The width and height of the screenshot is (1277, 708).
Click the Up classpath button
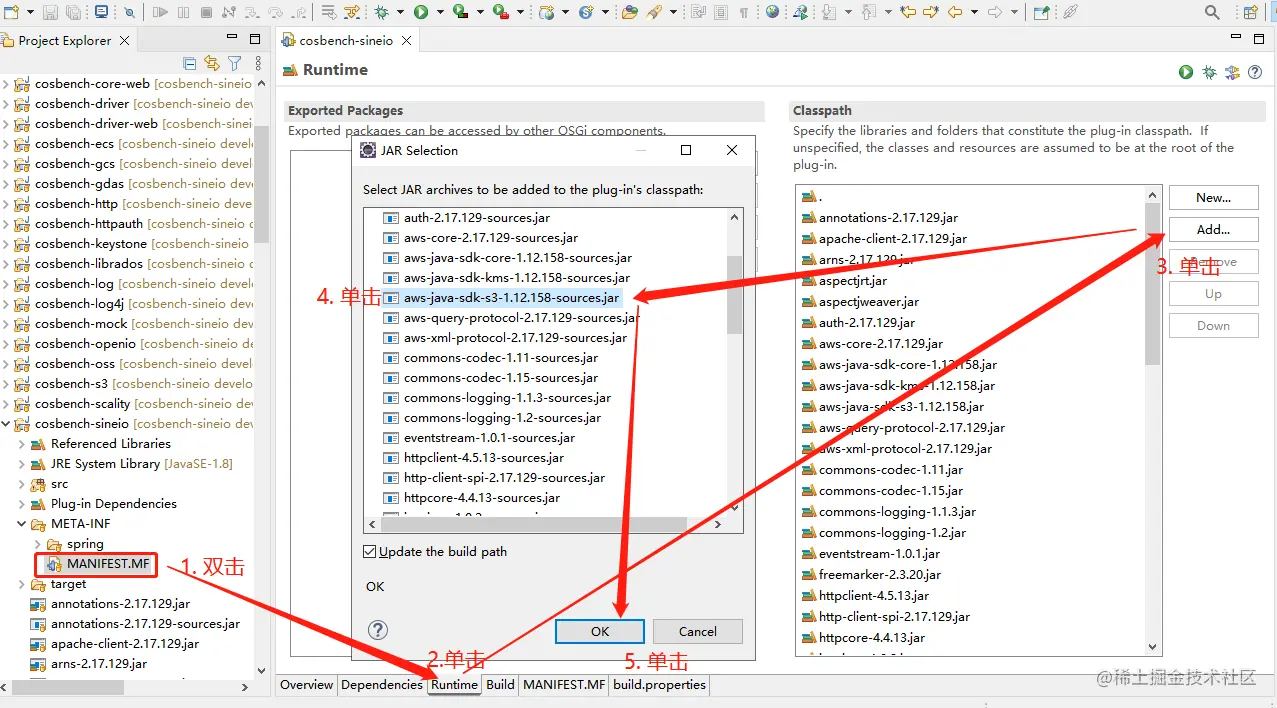coord(1213,293)
